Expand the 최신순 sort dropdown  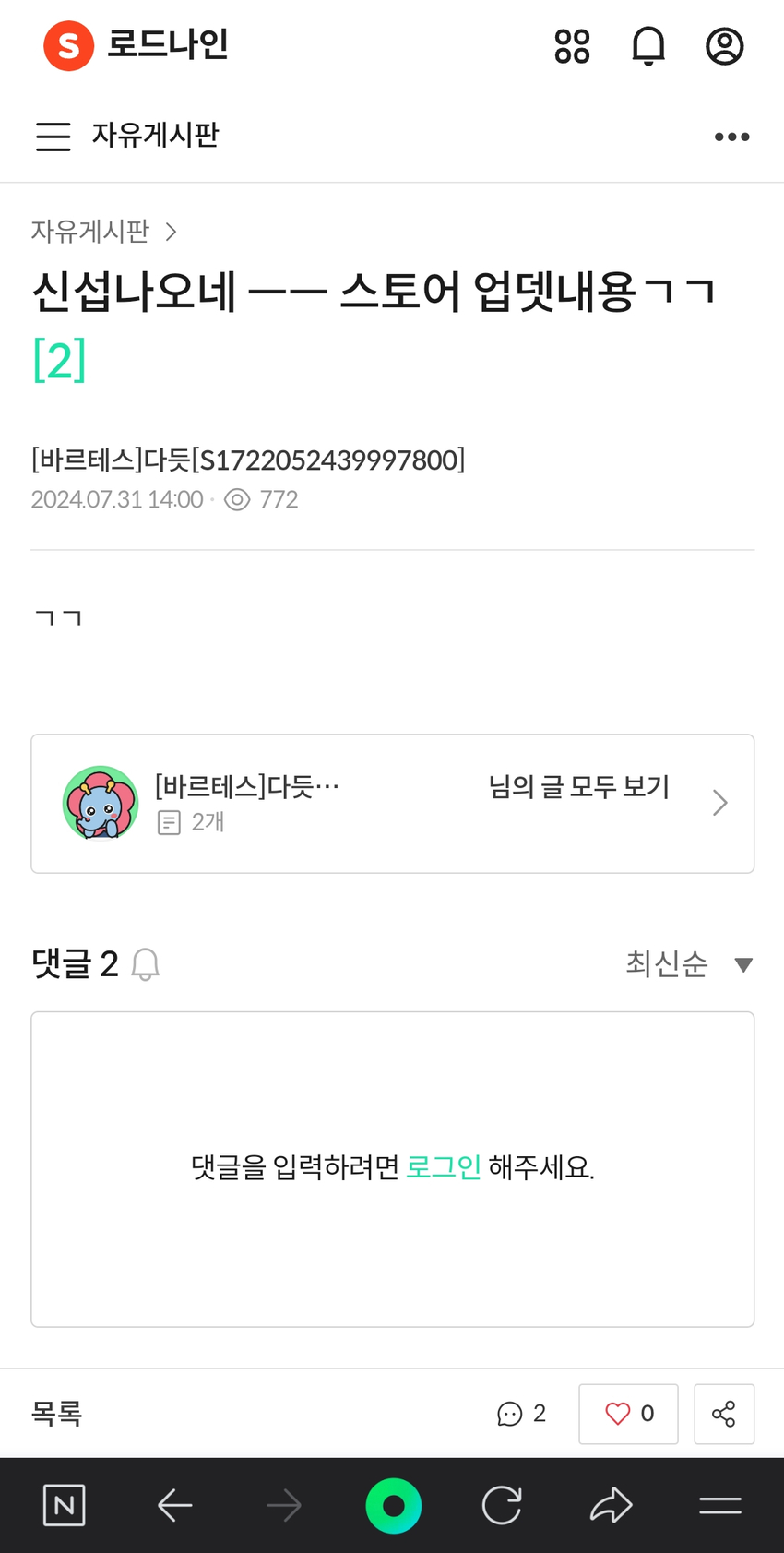pyautogui.click(x=690, y=964)
